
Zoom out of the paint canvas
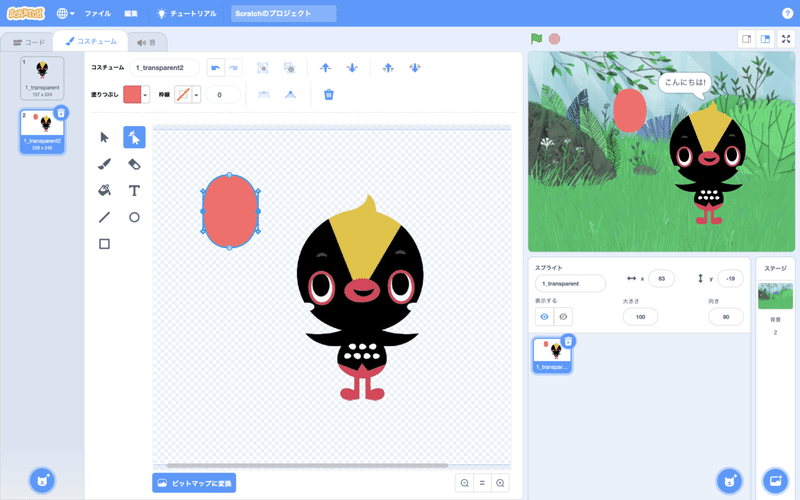pyautogui.click(x=464, y=483)
